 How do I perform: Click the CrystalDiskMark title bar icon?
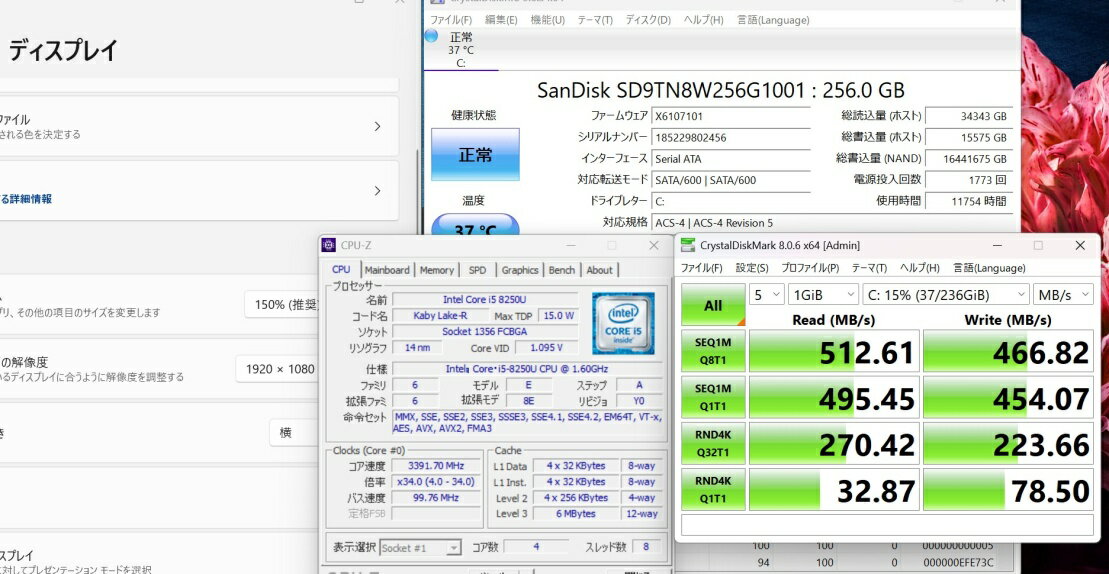687,245
